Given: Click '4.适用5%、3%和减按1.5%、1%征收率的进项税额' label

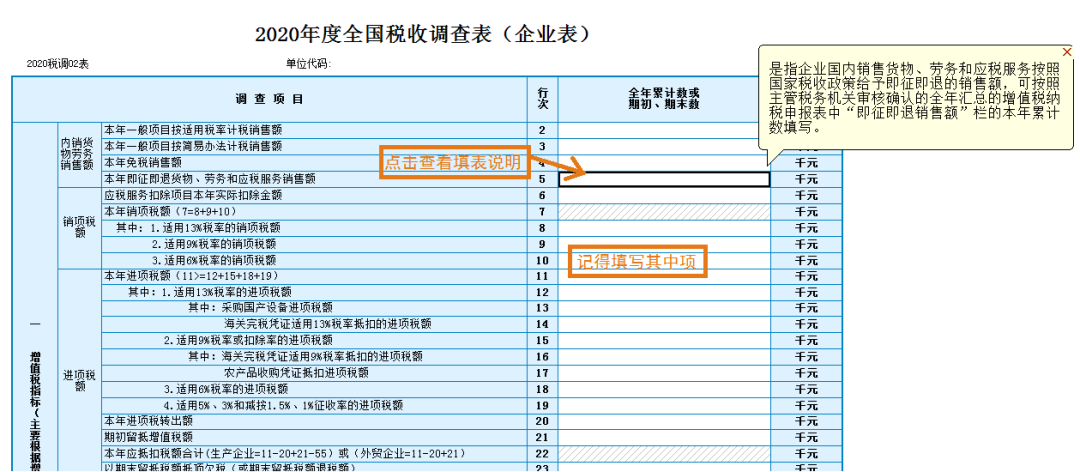Looking at the screenshot, I should (x=283, y=406).
